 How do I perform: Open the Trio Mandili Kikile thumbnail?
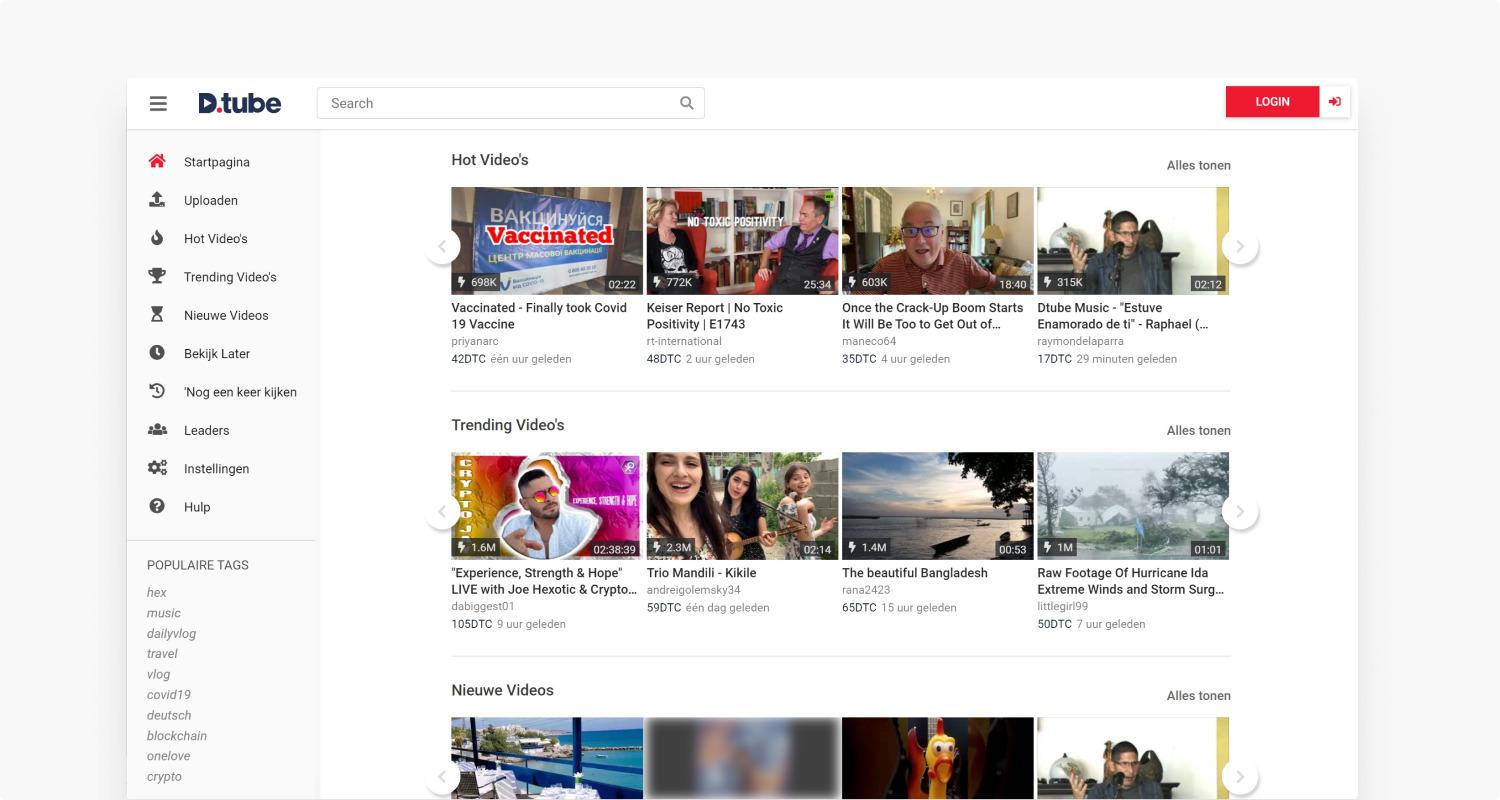pos(742,506)
